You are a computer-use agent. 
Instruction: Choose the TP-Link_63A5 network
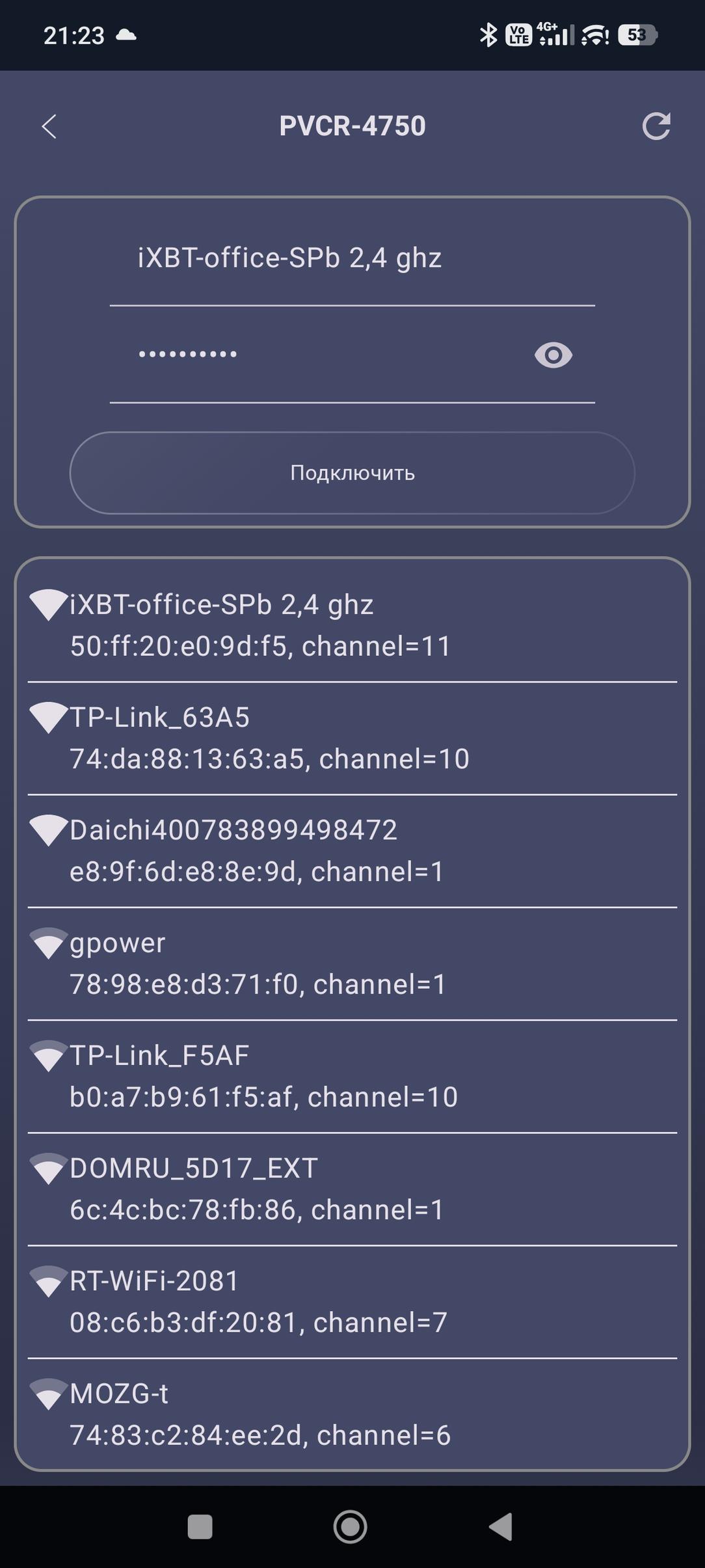point(352,738)
